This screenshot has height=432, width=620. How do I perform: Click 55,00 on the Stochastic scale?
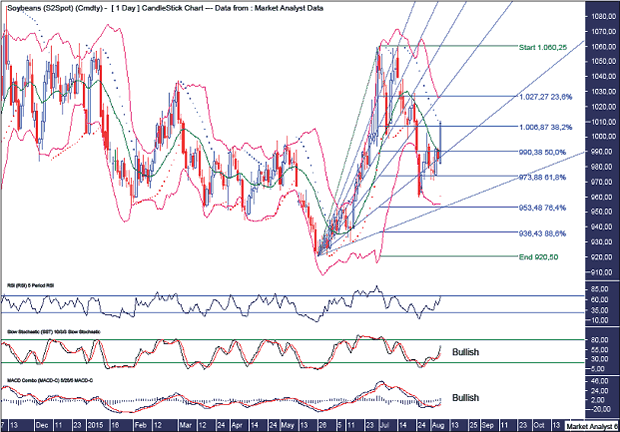point(601,350)
